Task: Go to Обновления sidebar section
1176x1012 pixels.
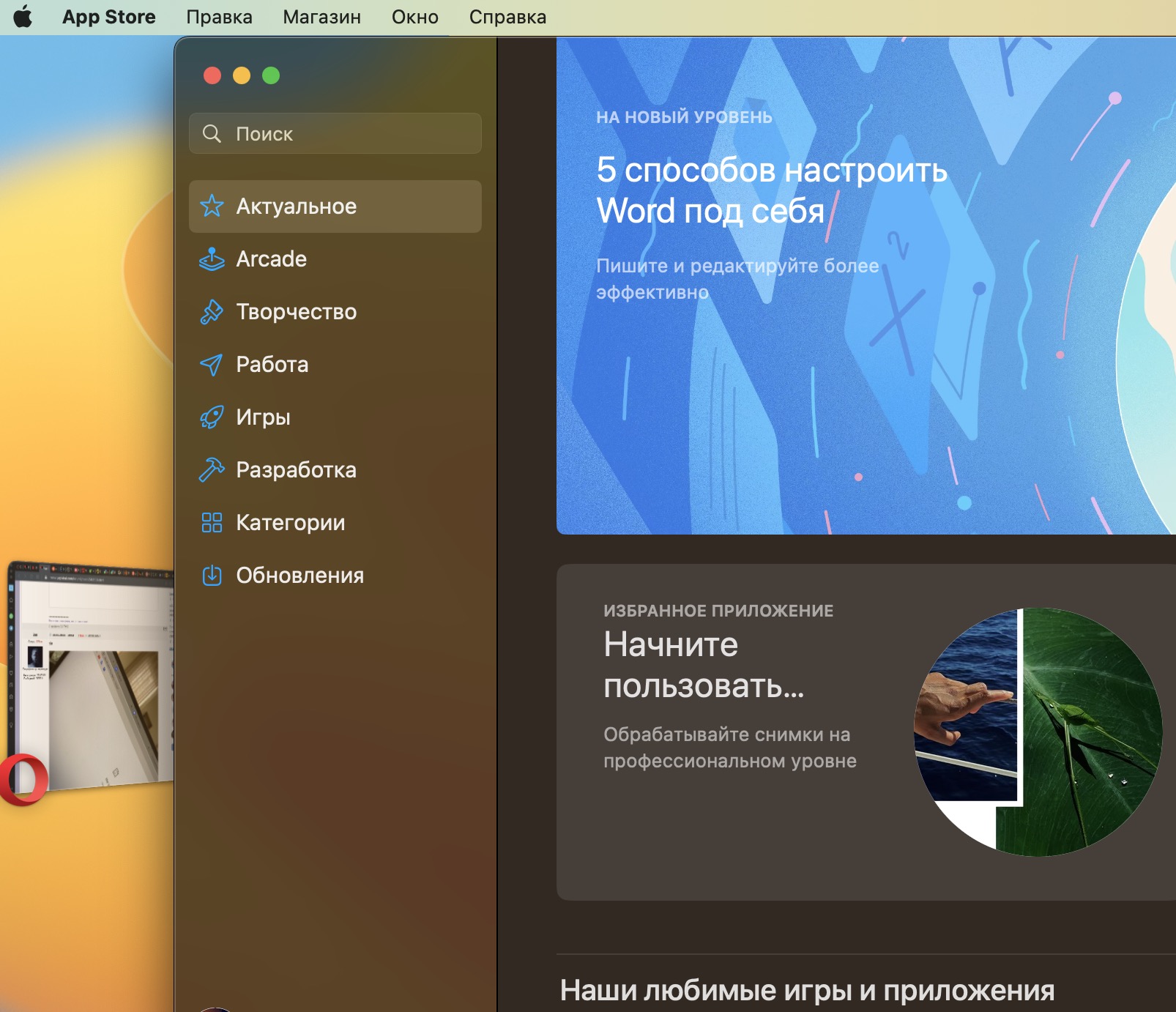Action: click(335, 576)
